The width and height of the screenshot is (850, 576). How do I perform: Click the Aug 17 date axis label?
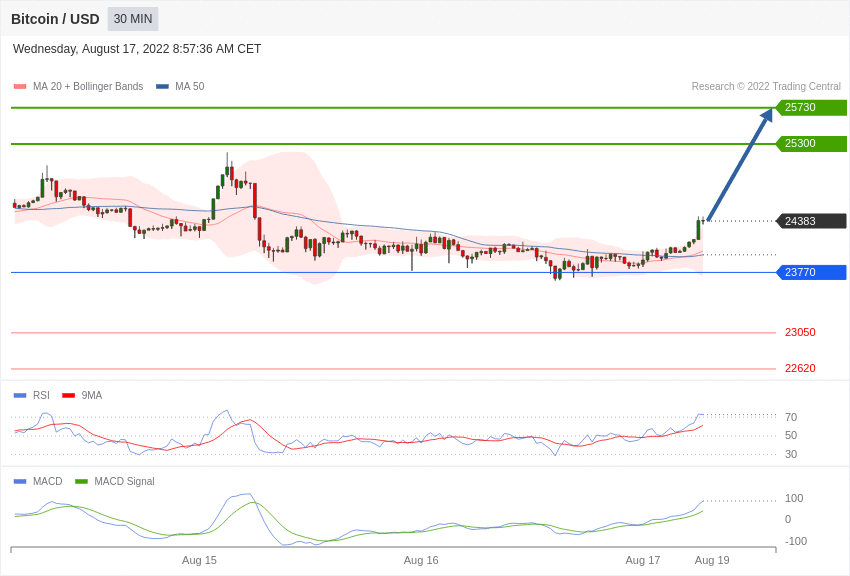643,560
